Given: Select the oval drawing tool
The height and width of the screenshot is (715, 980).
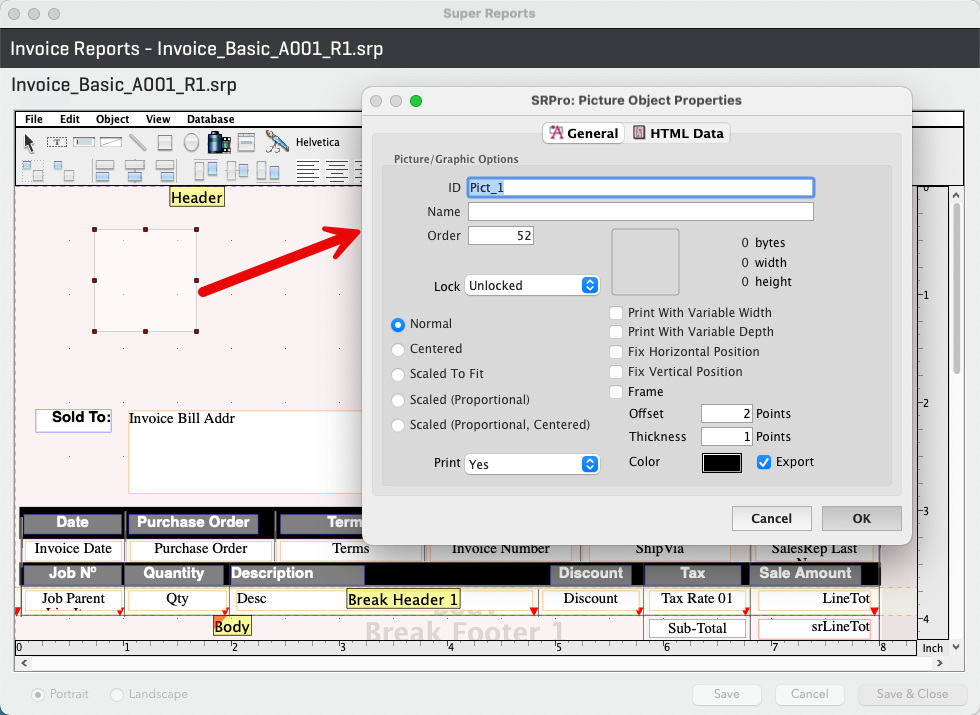Looking at the screenshot, I should tap(191, 143).
